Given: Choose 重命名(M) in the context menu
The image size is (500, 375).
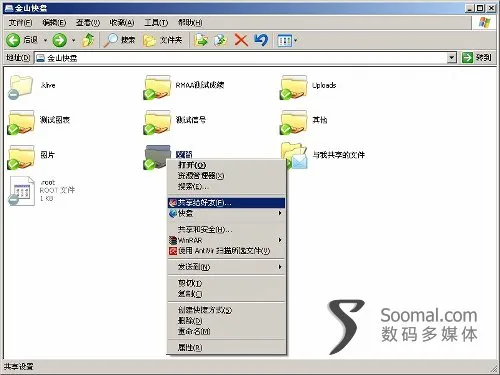Looking at the screenshot, I should pyautogui.click(x=227, y=331).
